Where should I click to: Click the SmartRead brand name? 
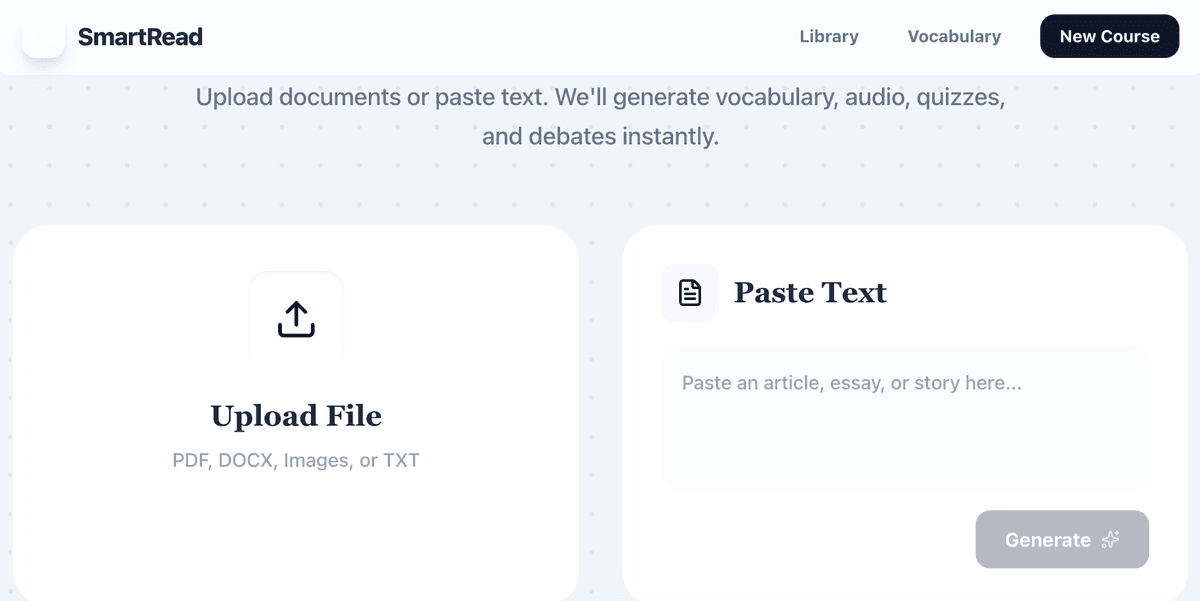140,37
